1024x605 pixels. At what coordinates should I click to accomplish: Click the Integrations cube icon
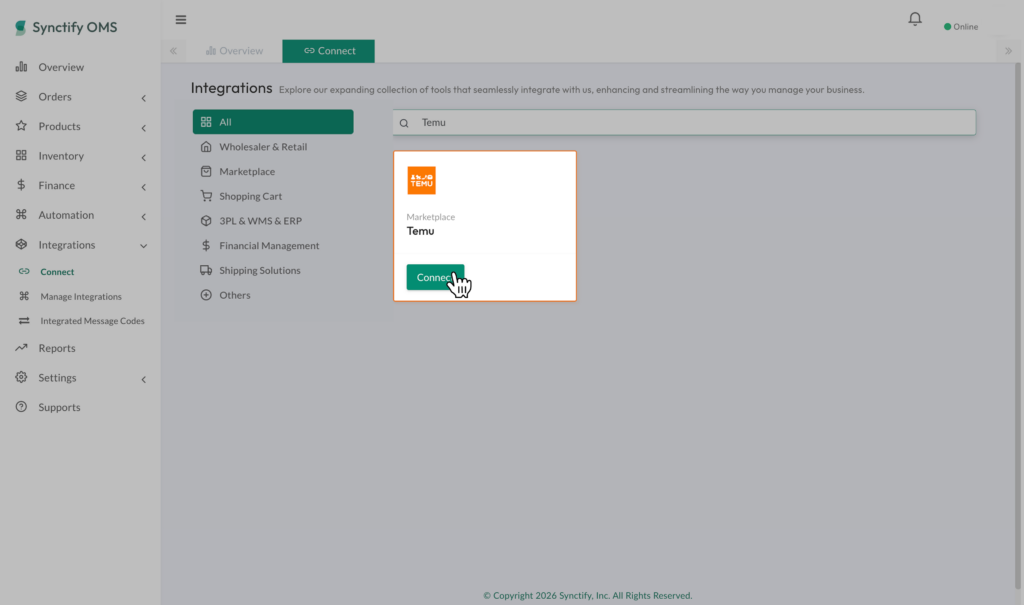22,244
